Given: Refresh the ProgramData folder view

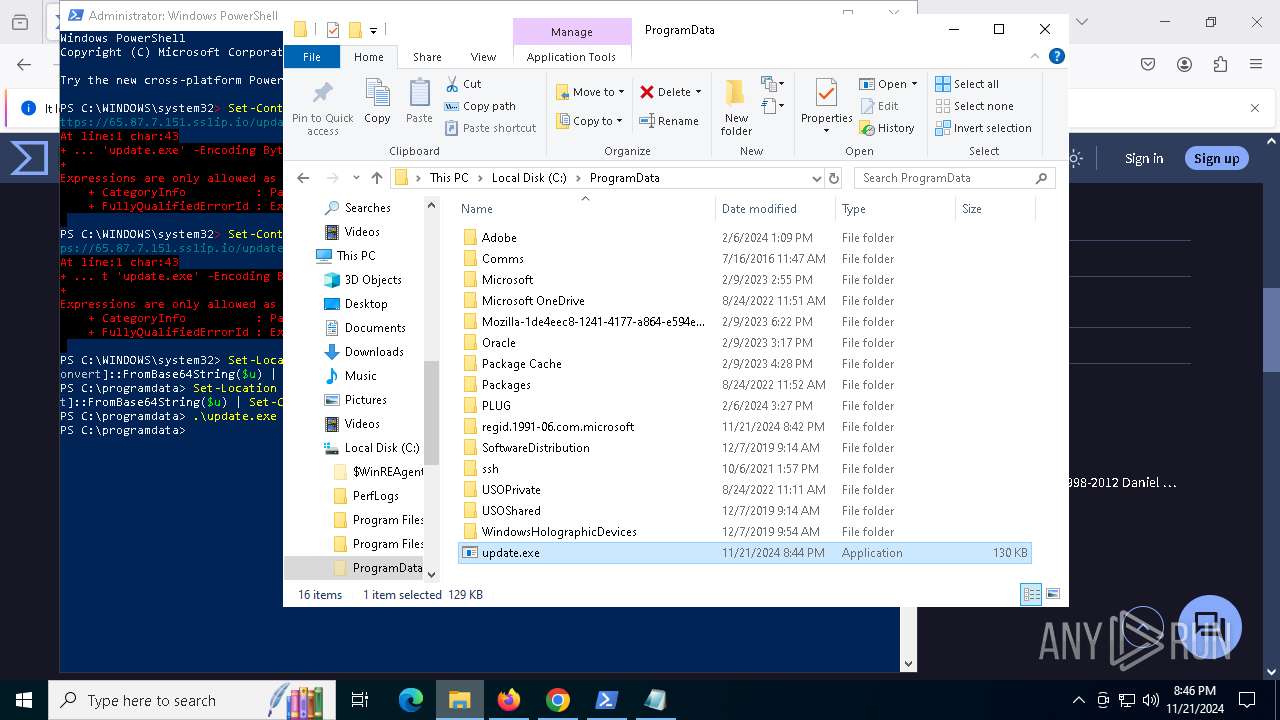Looking at the screenshot, I should pyautogui.click(x=835, y=178).
